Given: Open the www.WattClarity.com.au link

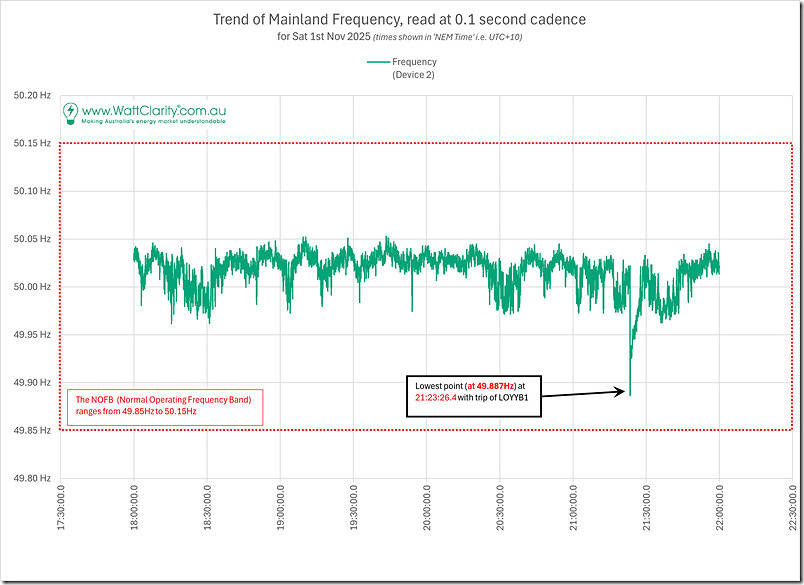Looking at the screenshot, I should pos(152,109).
